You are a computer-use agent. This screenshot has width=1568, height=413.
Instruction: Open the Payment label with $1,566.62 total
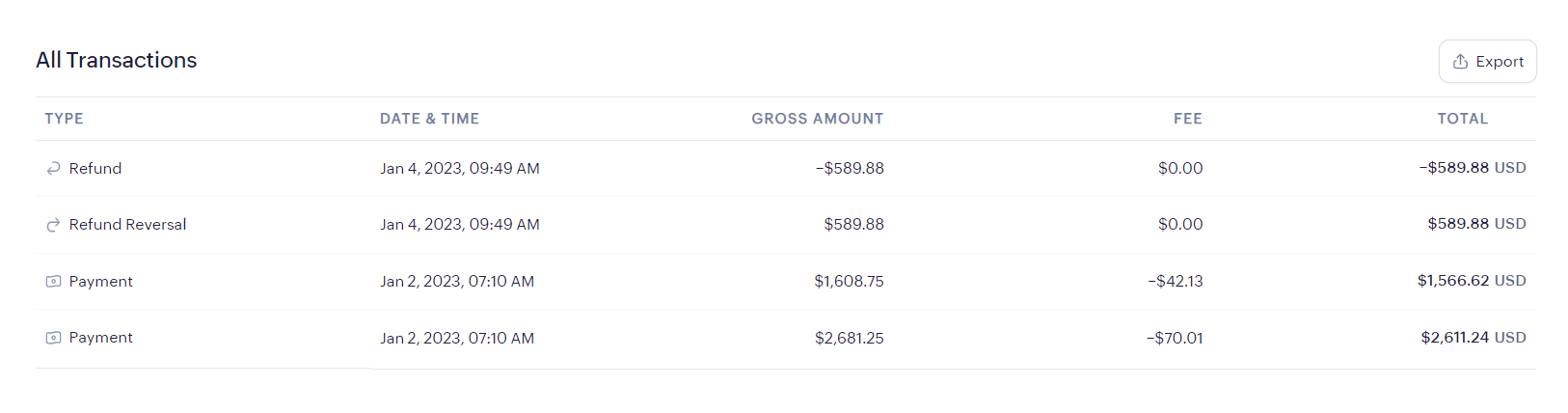point(100,282)
